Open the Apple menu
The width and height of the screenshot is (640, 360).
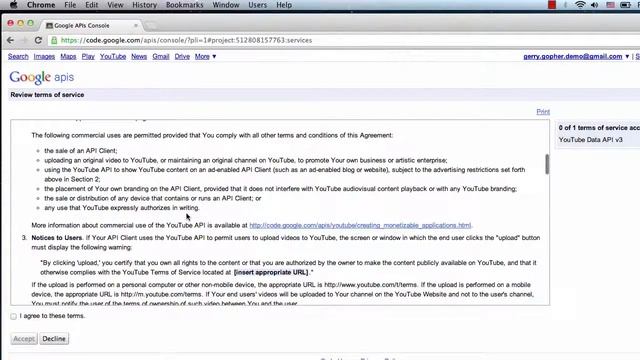(x=13, y=5)
